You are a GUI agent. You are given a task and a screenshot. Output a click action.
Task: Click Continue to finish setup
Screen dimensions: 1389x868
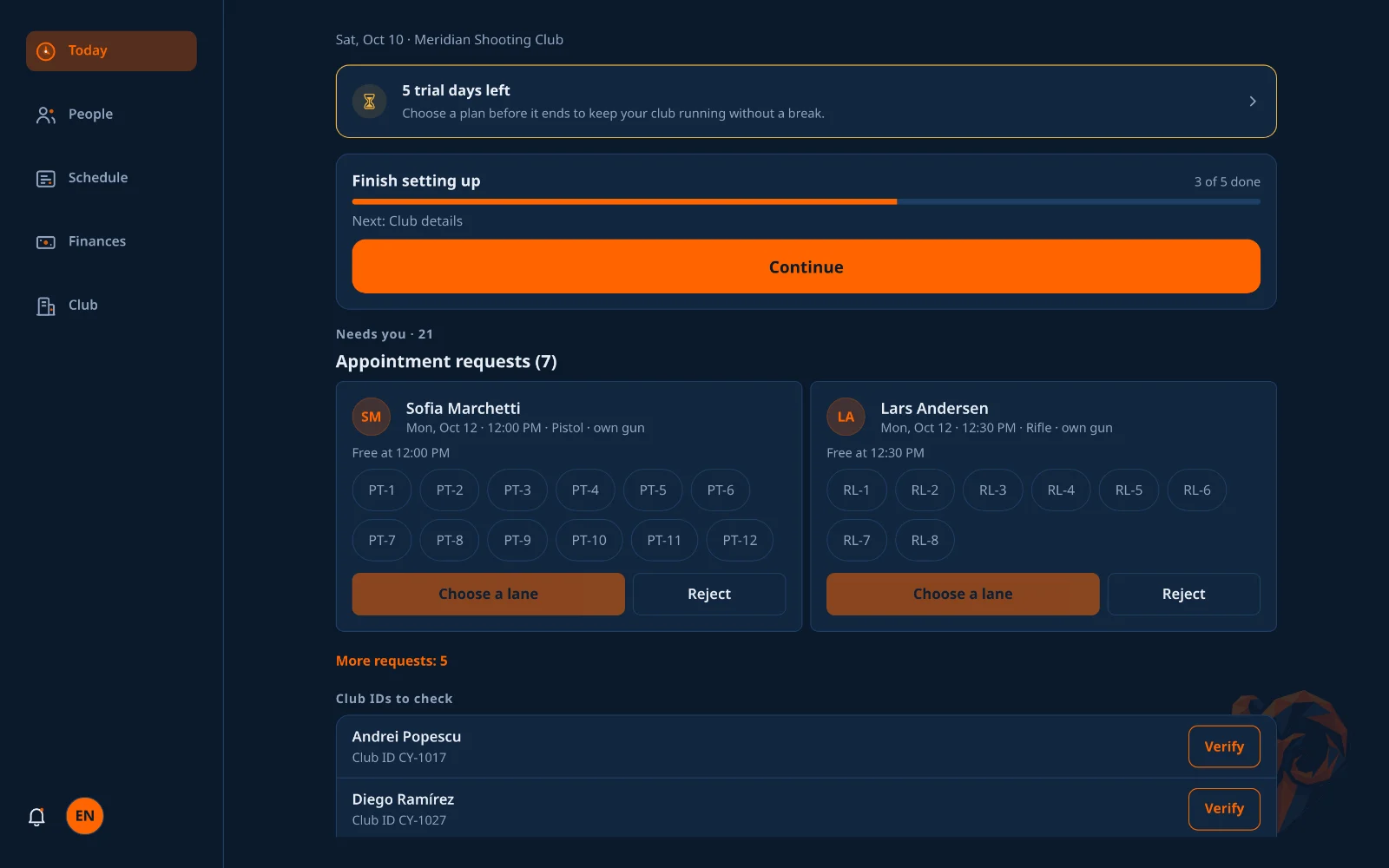(x=806, y=266)
